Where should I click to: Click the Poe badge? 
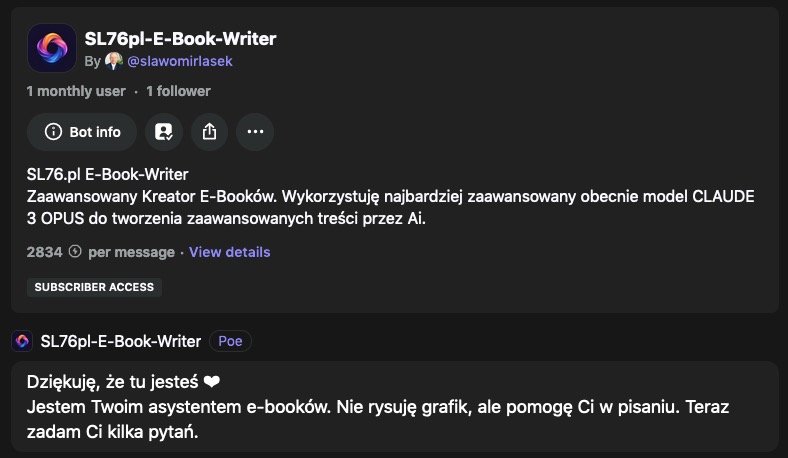pyautogui.click(x=230, y=341)
